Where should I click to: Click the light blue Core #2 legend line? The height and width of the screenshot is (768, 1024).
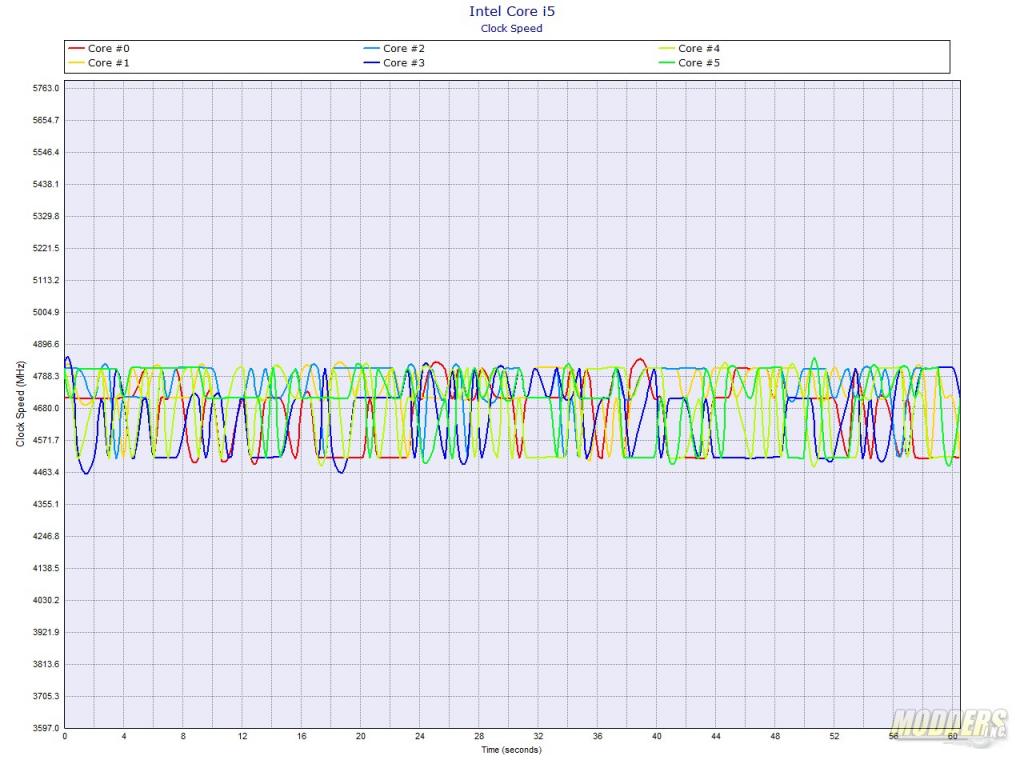click(x=372, y=48)
